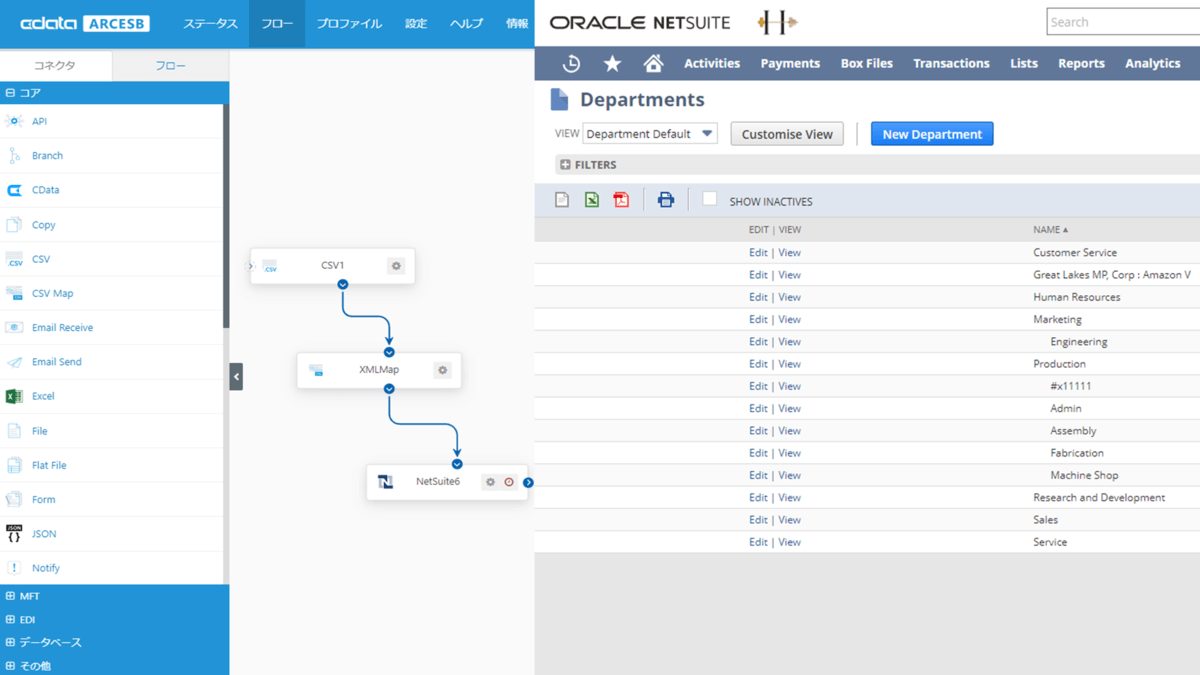This screenshot has height=675, width=1200.
Task: Click the NetSuite6 connector logo icon
Action: pos(385,482)
